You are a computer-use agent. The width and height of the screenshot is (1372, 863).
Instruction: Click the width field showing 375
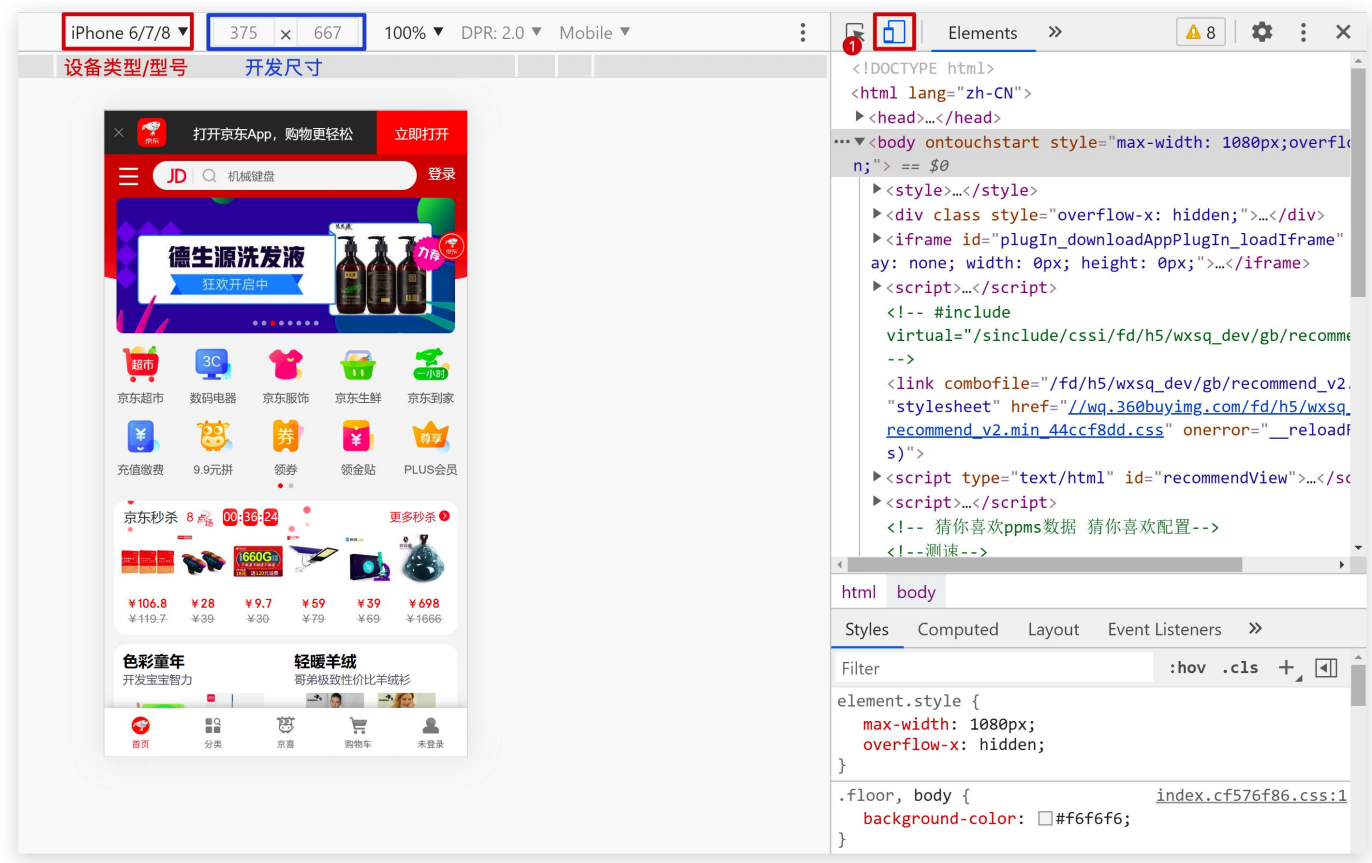(243, 33)
